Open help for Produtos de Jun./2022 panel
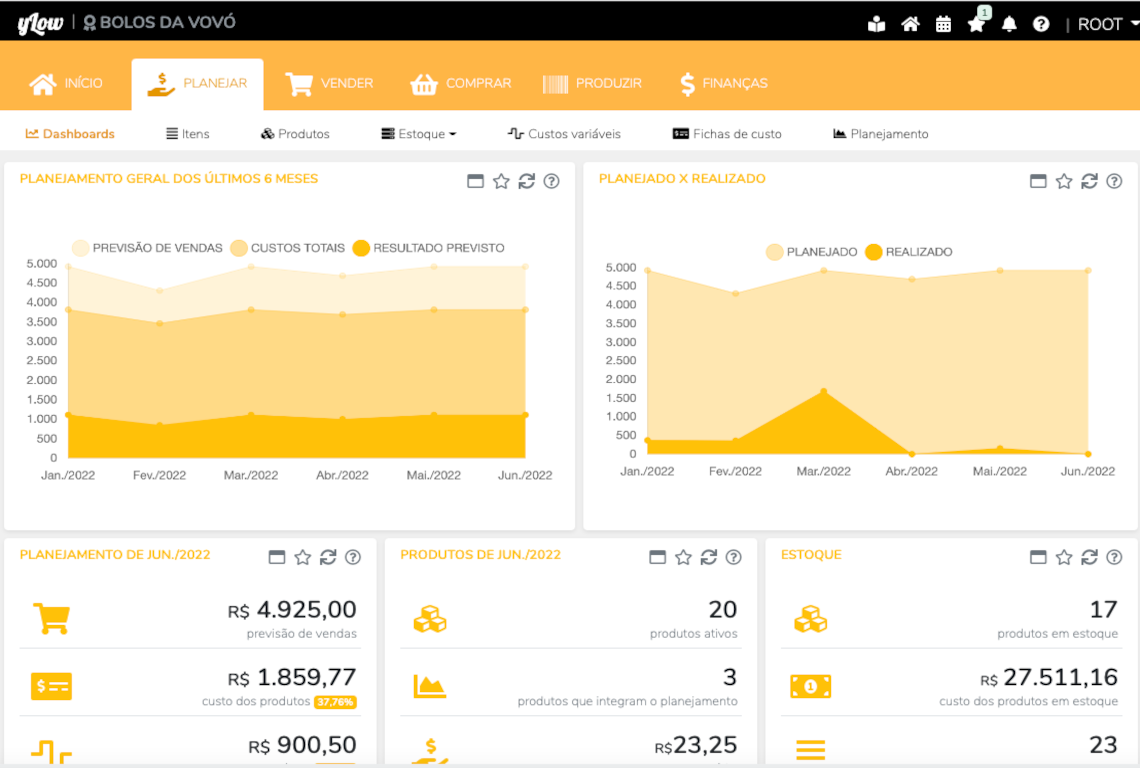This screenshot has width=1140, height=768. tap(733, 557)
